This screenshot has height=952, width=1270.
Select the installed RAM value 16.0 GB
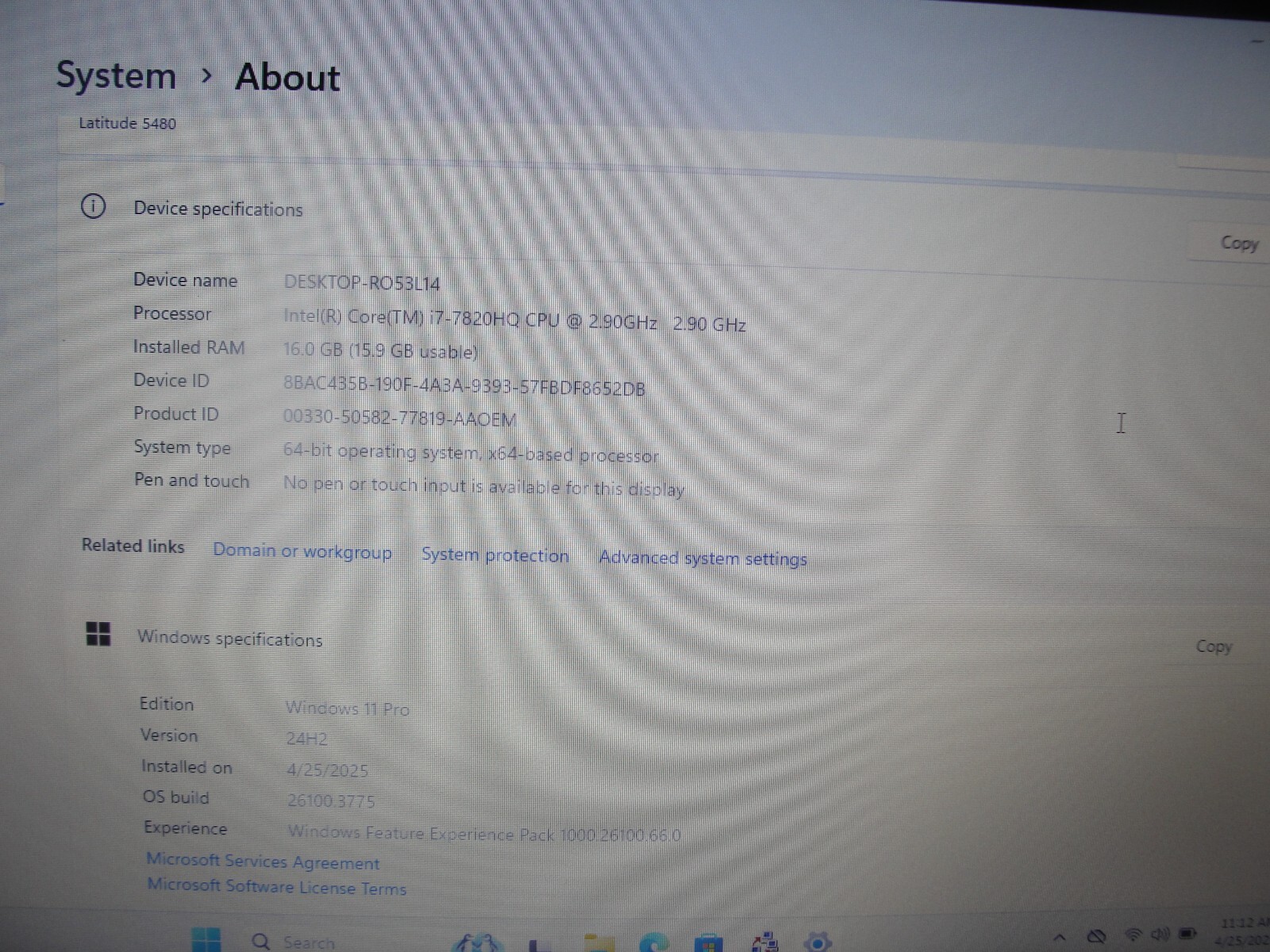[381, 351]
